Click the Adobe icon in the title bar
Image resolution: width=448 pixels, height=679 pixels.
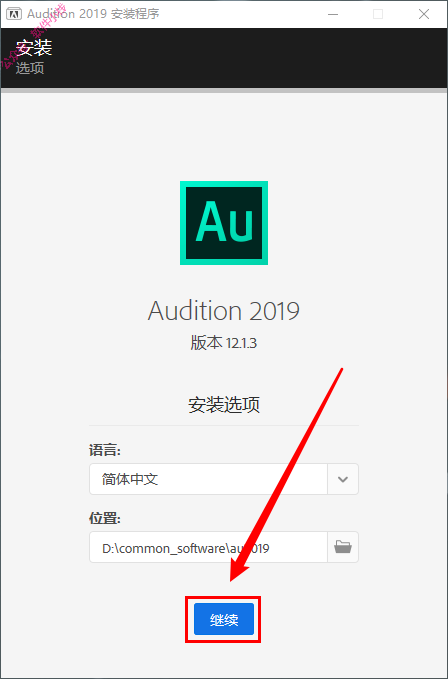pyautogui.click(x=14, y=14)
